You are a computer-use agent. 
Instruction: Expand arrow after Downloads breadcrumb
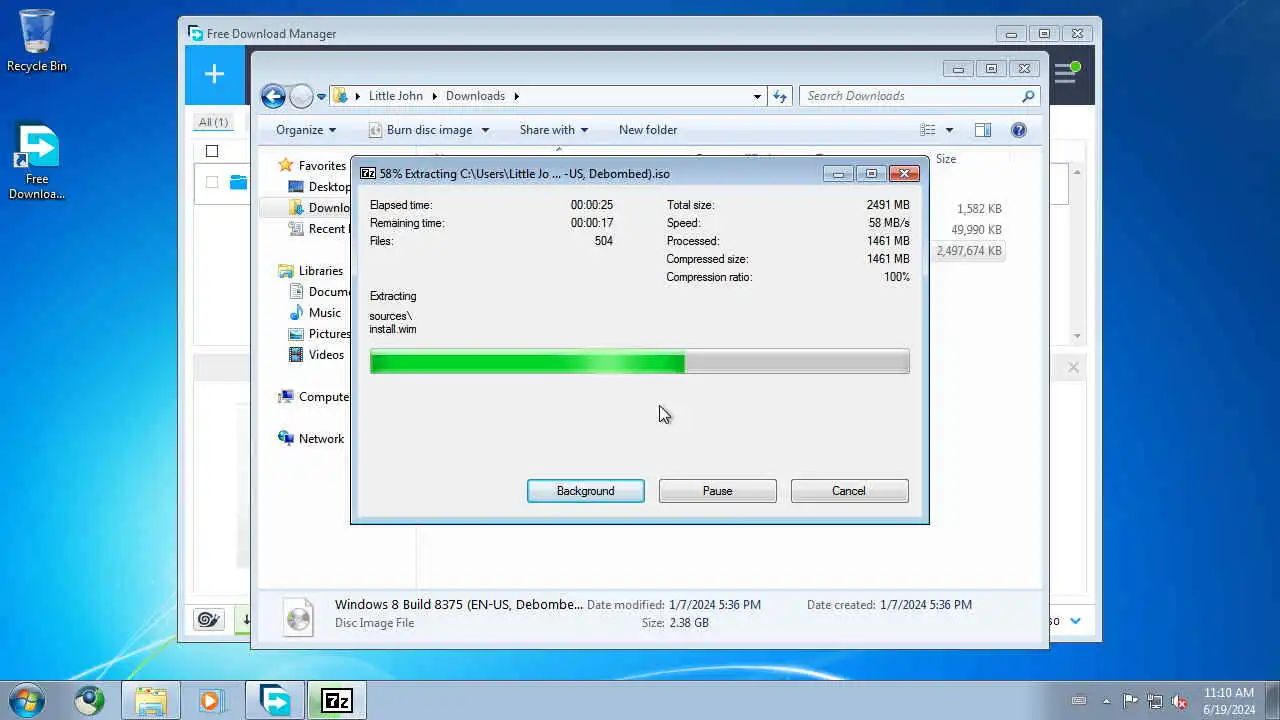point(517,96)
